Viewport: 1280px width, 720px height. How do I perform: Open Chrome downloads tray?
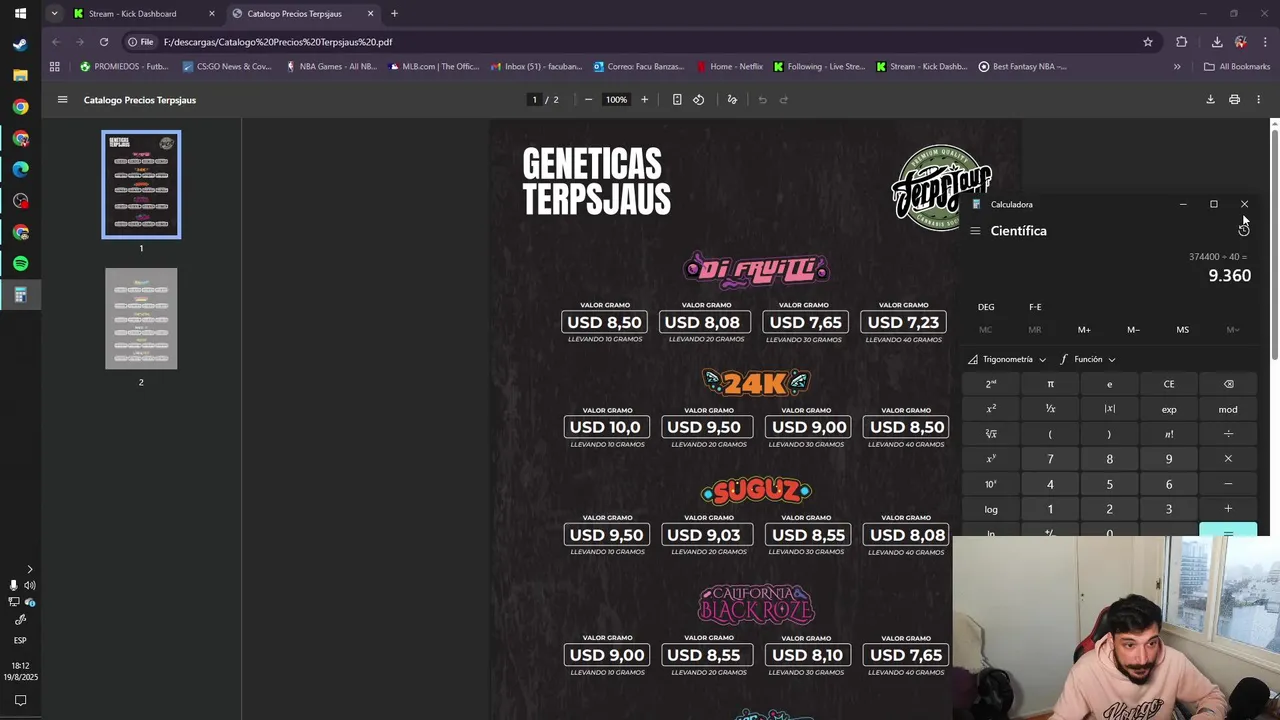[1217, 42]
